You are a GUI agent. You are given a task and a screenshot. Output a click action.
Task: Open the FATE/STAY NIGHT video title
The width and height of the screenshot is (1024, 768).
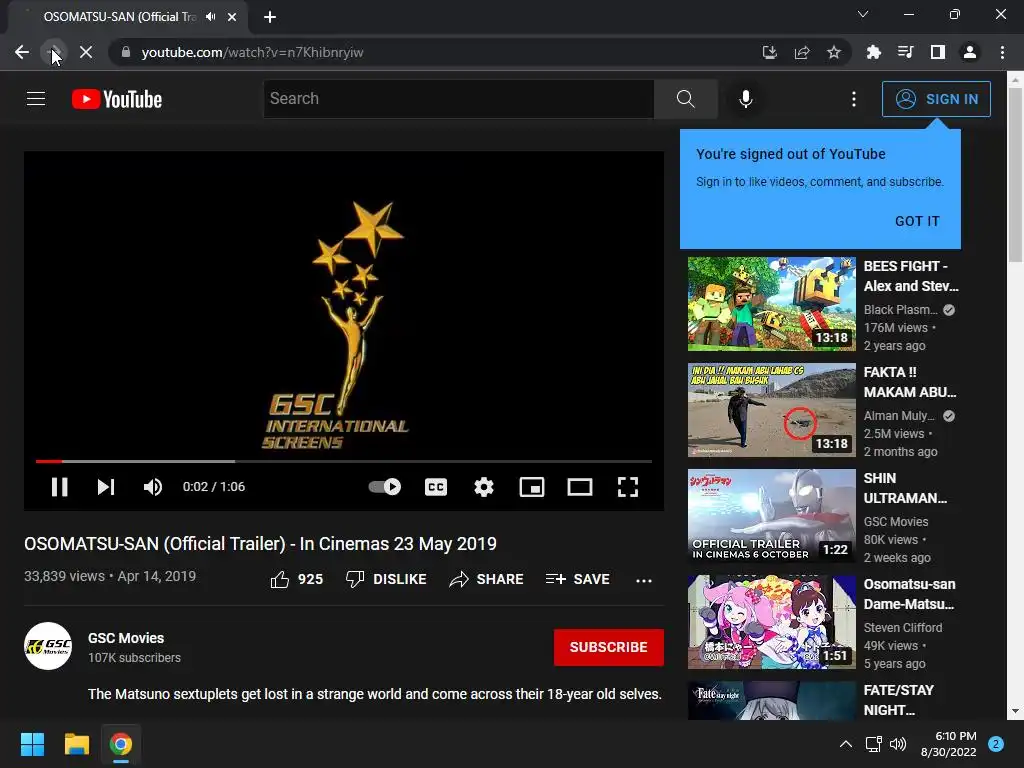(x=899, y=700)
